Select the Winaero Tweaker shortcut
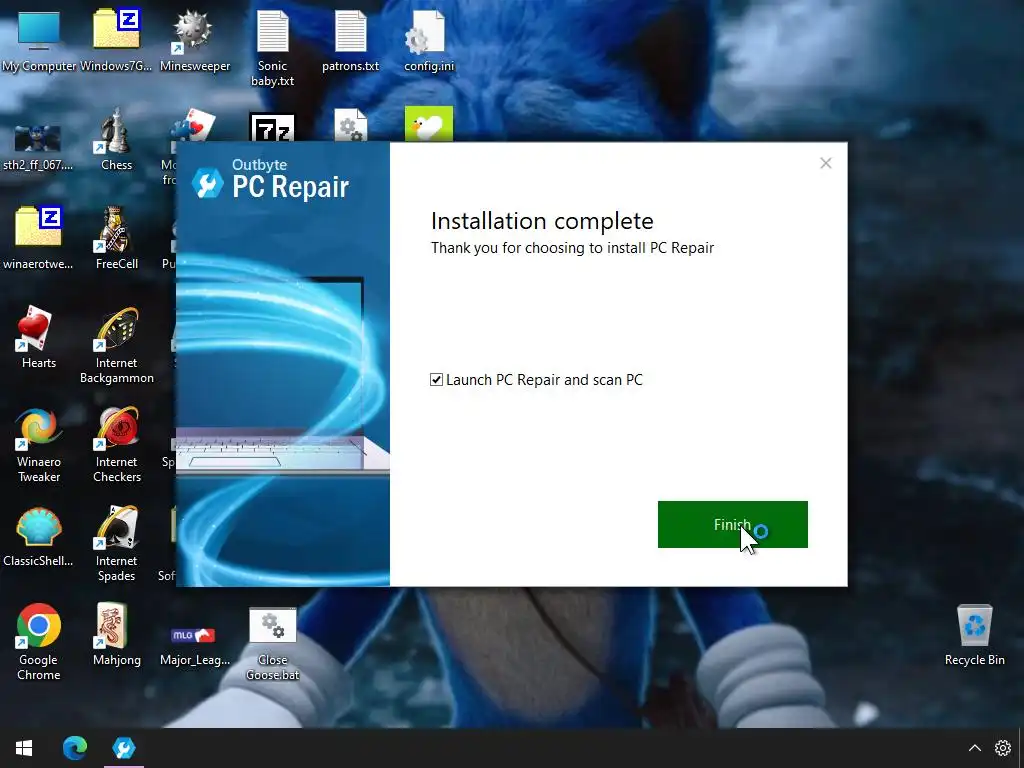 (x=39, y=444)
